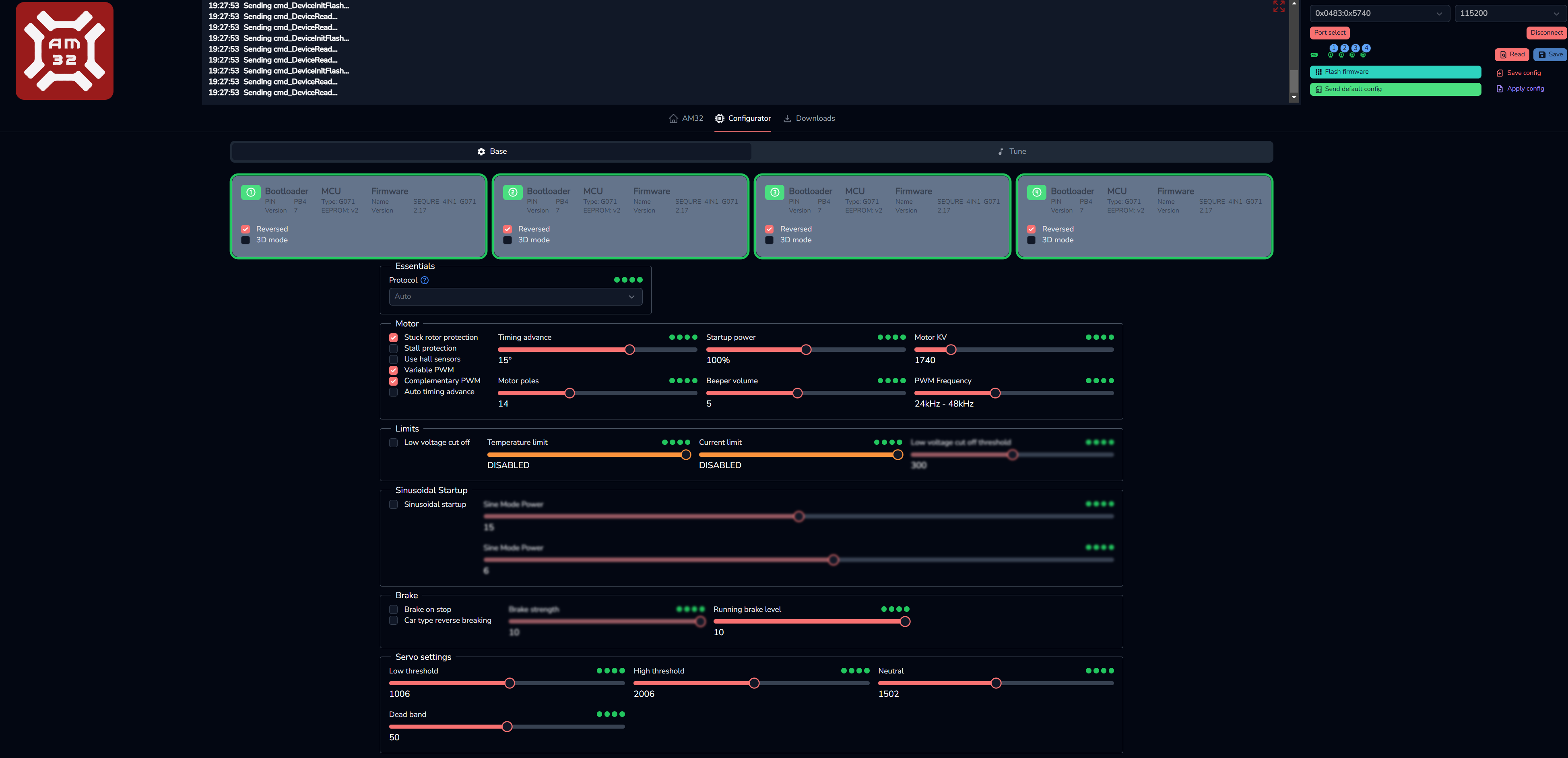
Task: Click the Disconnect button
Action: (x=1546, y=33)
